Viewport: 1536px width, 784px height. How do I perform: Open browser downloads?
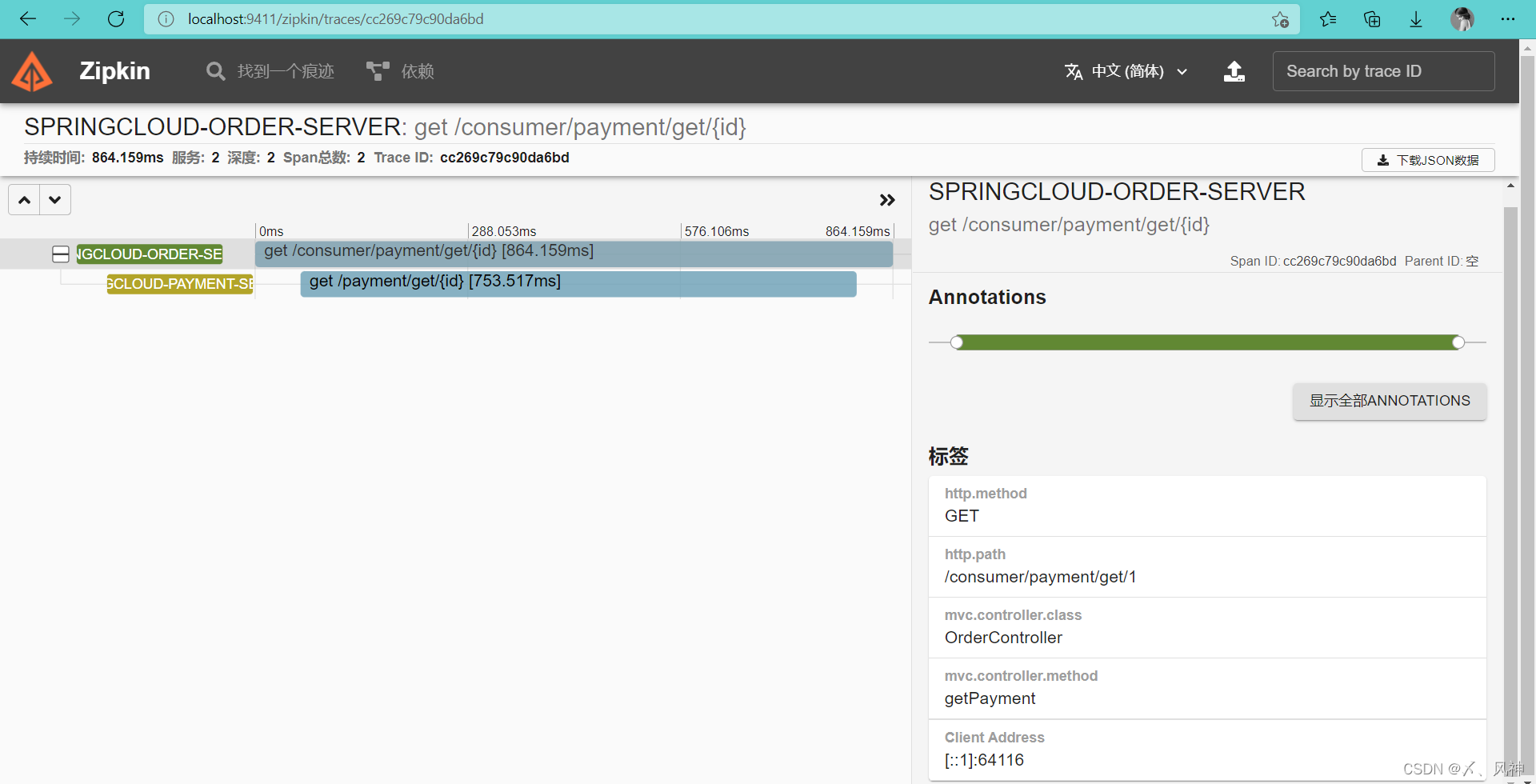(x=1416, y=19)
